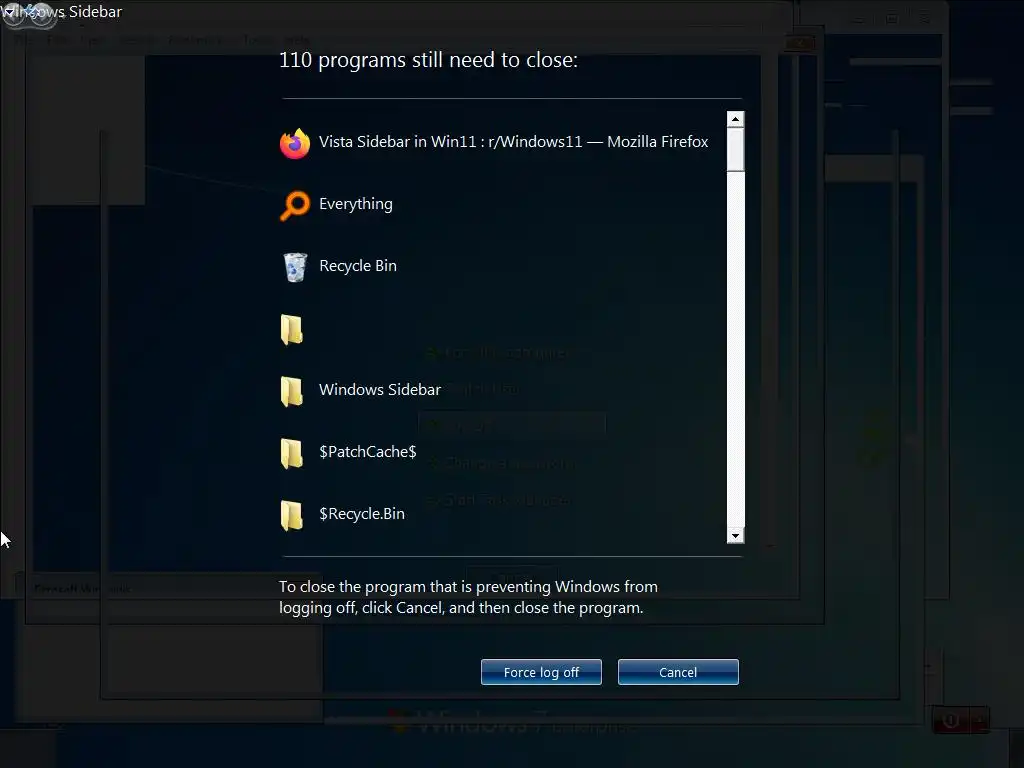Select the Windows Sidebar entry text
The width and height of the screenshot is (1024, 768).
click(380, 390)
